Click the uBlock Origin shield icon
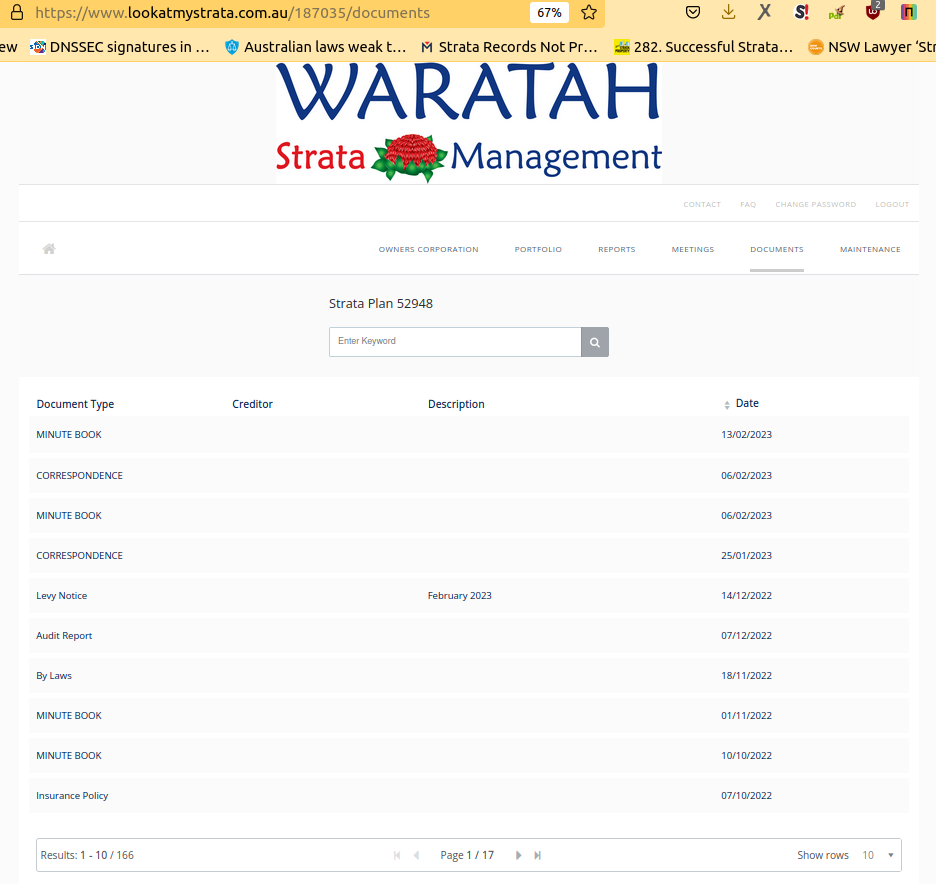 pyautogui.click(x=873, y=13)
